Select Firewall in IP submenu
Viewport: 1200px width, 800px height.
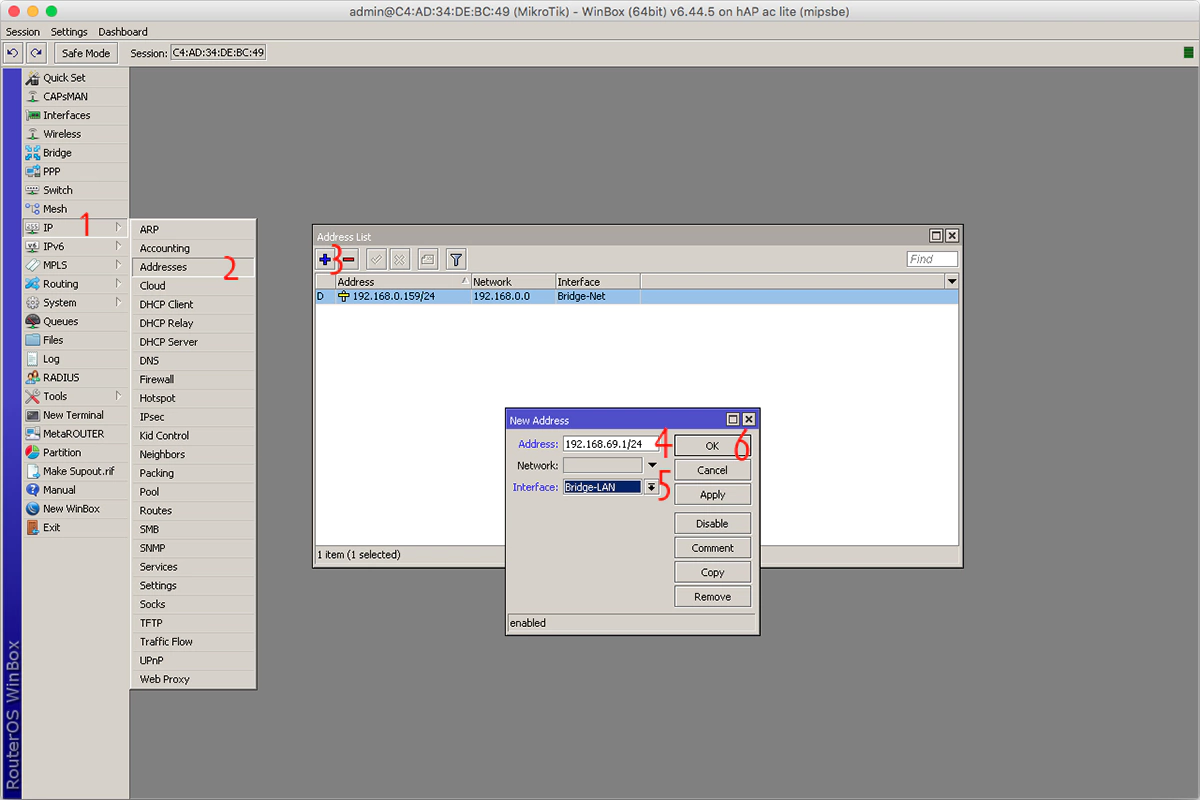(x=193, y=379)
